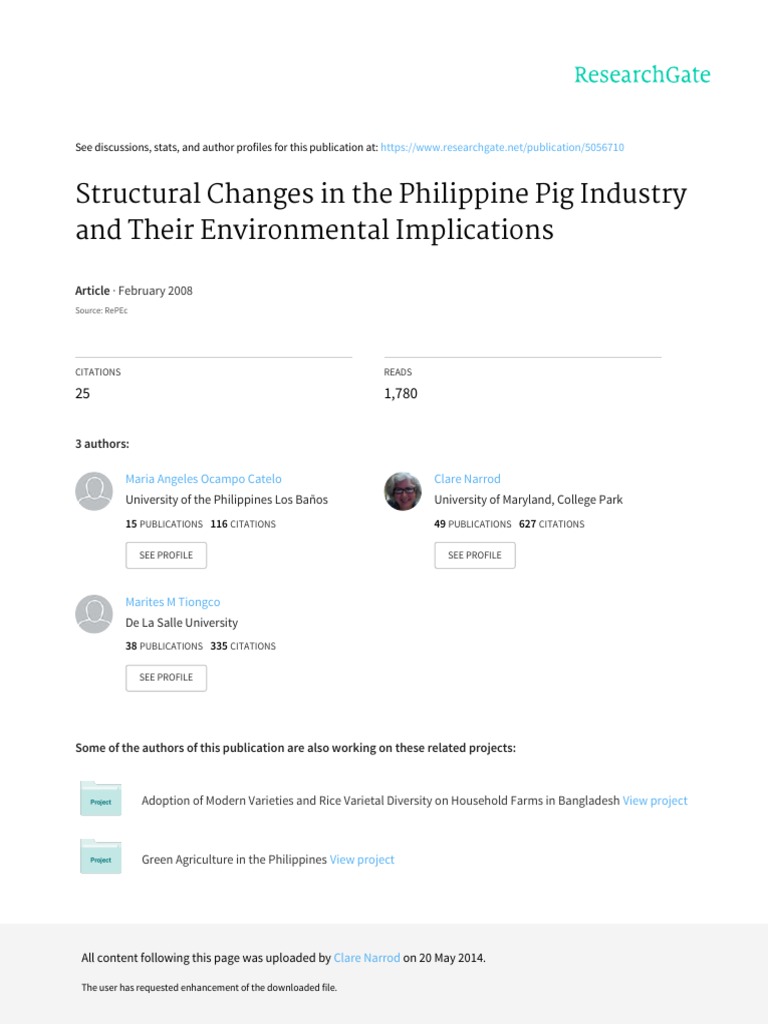Open Marites M Tiongco author link
This screenshot has height=1024, width=768.
pos(173,602)
